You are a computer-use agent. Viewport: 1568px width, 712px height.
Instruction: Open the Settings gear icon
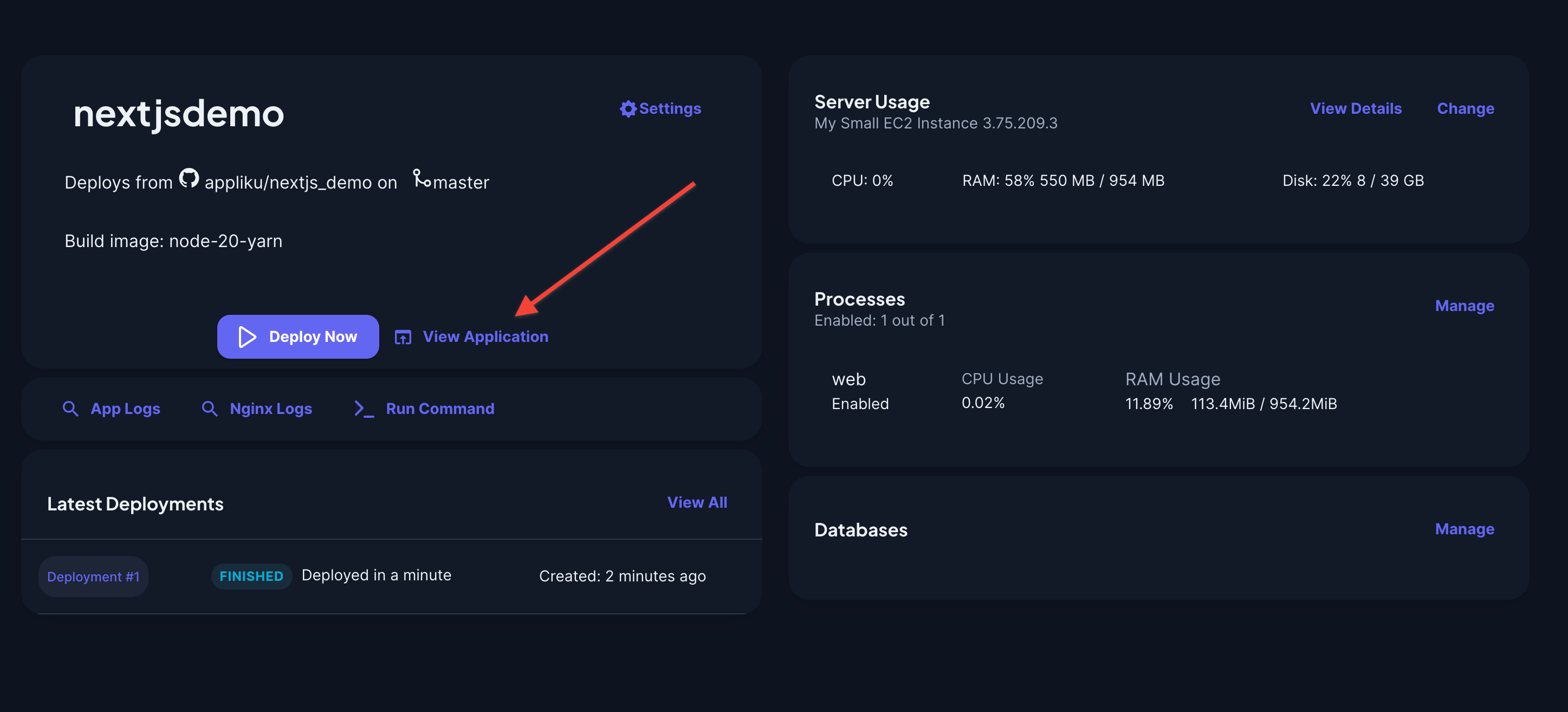point(627,109)
